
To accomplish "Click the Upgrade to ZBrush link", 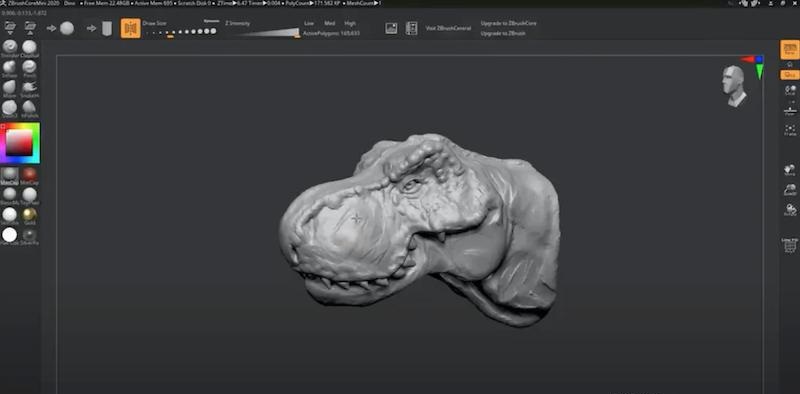I will click(x=503, y=34).
